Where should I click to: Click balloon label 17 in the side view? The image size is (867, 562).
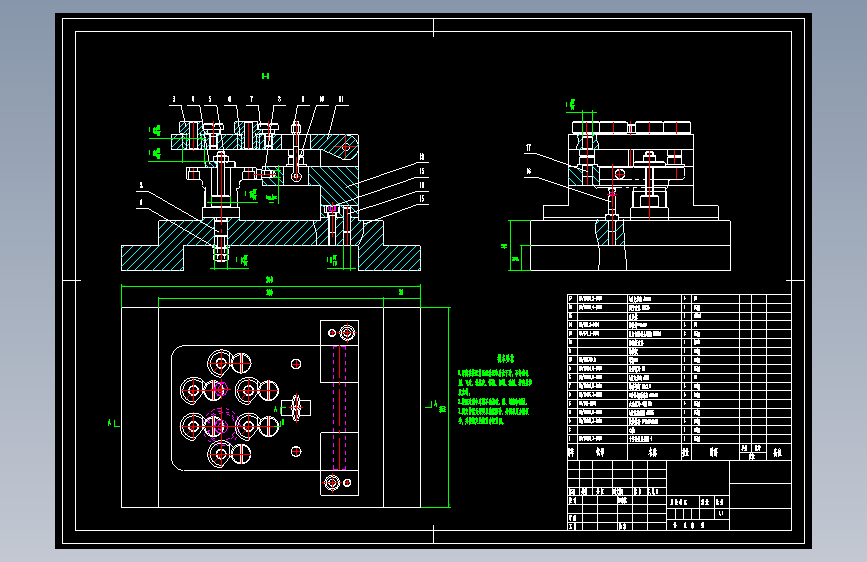(x=529, y=148)
